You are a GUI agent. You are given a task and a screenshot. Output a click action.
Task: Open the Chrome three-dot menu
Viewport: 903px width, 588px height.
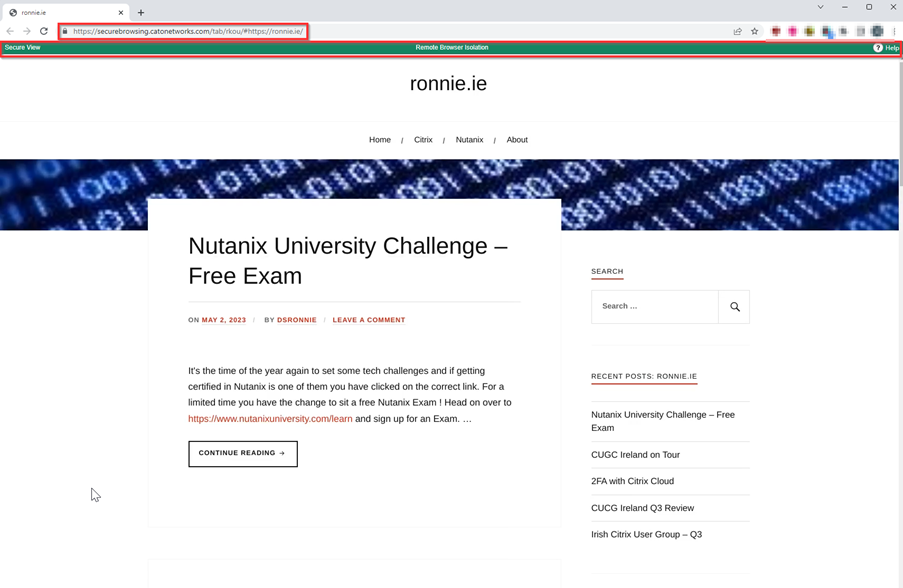click(894, 31)
